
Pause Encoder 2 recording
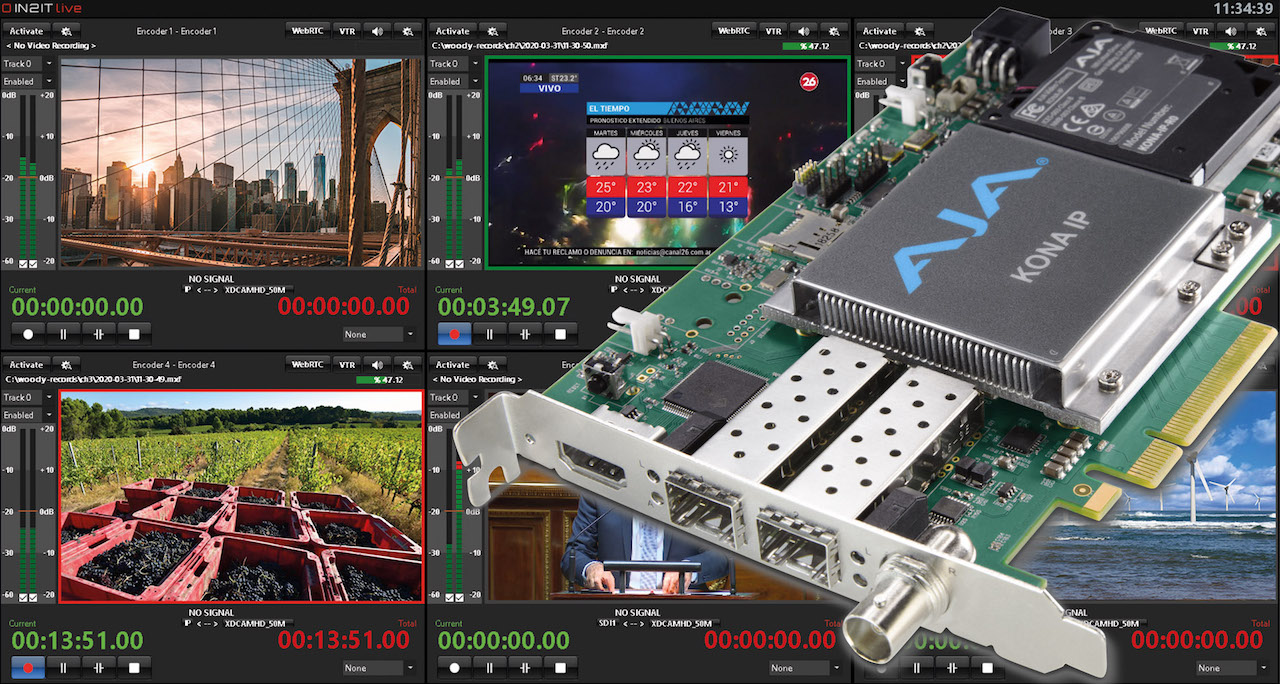(x=490, y=333)
